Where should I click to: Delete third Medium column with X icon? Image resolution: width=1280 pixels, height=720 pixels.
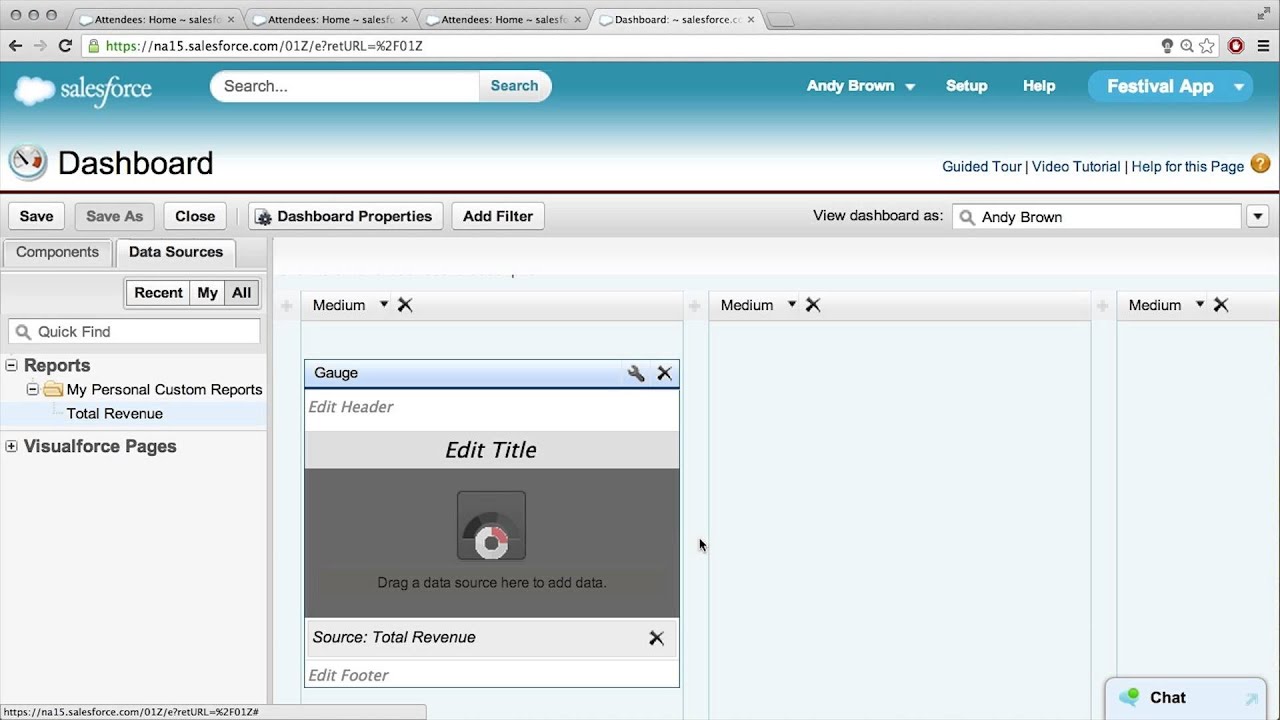pyautogui.click(x=1221, y=305)
